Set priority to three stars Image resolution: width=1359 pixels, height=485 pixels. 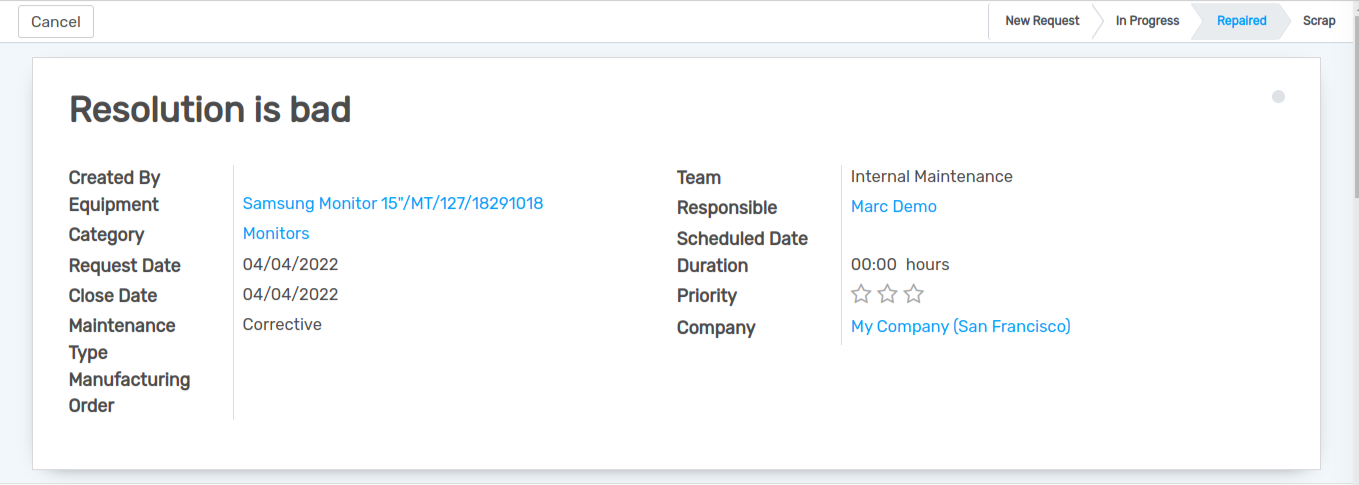pyautogui.click(x=913, y=294)
